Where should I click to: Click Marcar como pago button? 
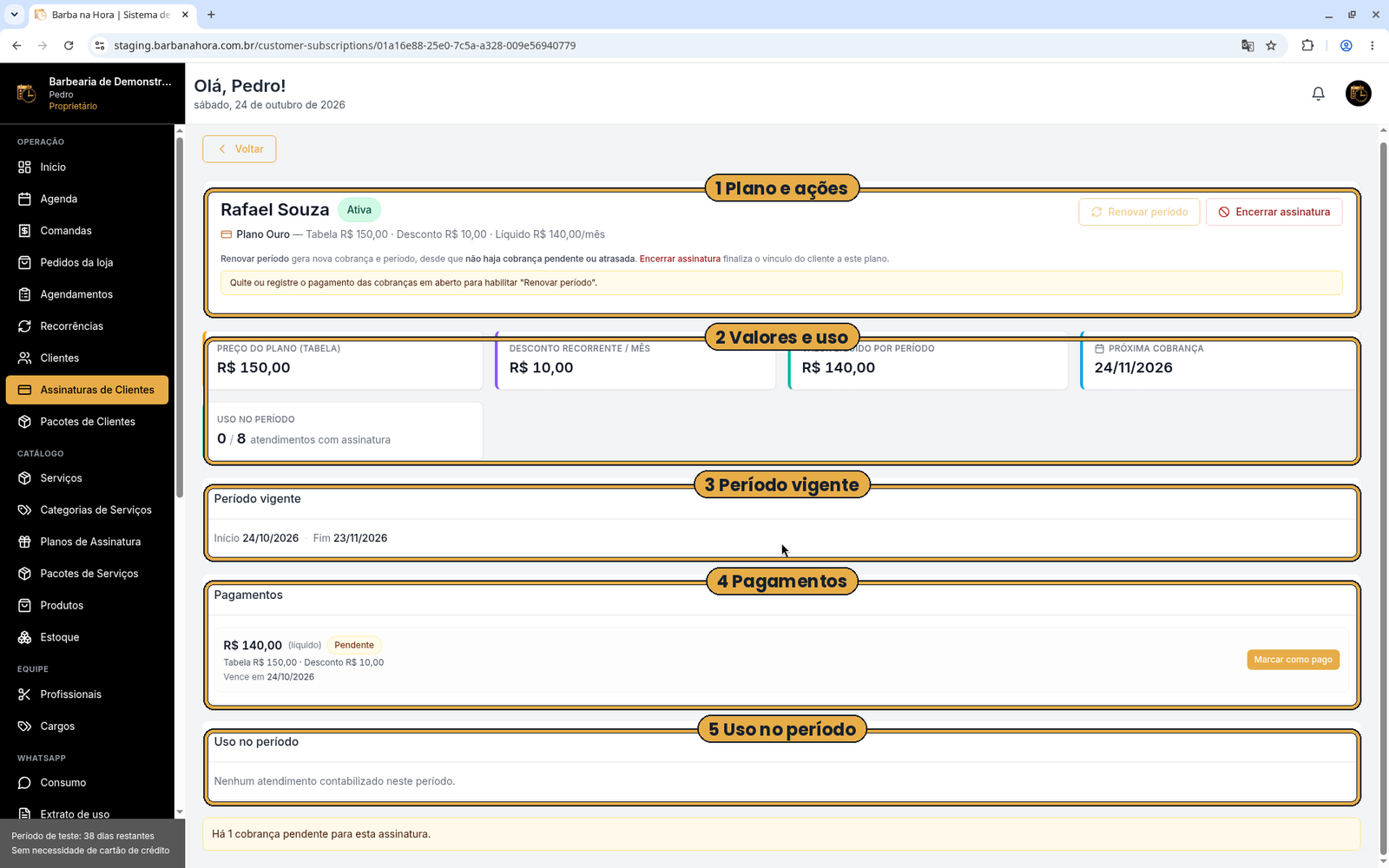tap(1293, 660)
